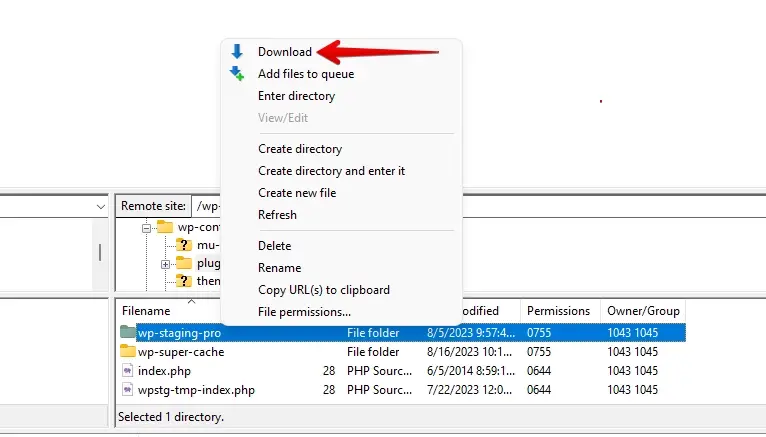The width and height of the screenshot is (766, 437).
Task: Click PHP Sourc... type of wpstg-tmp-index.php
Action: click(x=380, y=390)
